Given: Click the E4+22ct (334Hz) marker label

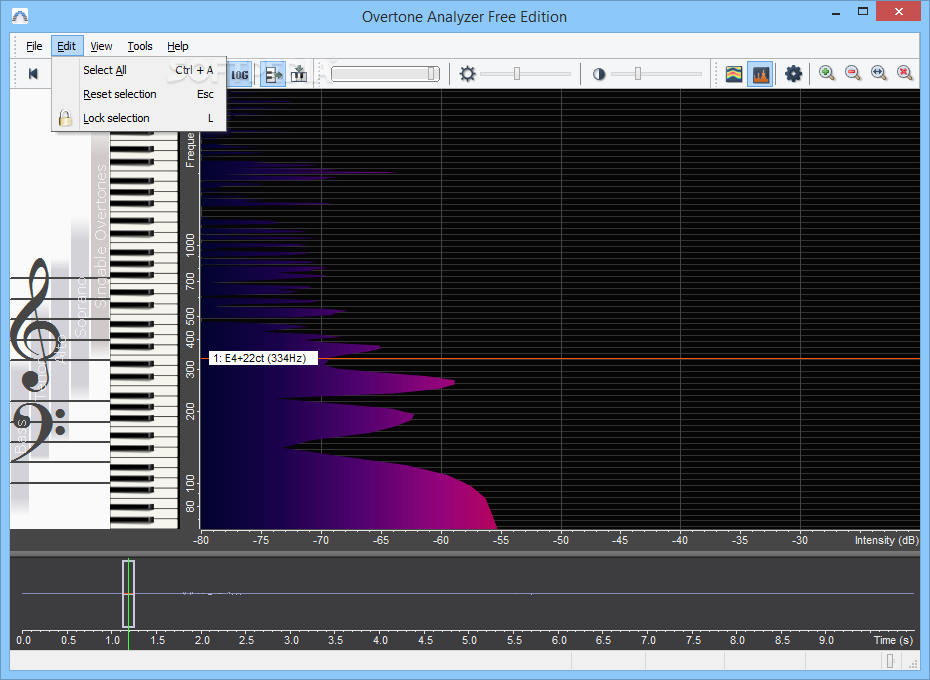Looking at the screenshot, I should pyautogui.click(x=263, y=358).
